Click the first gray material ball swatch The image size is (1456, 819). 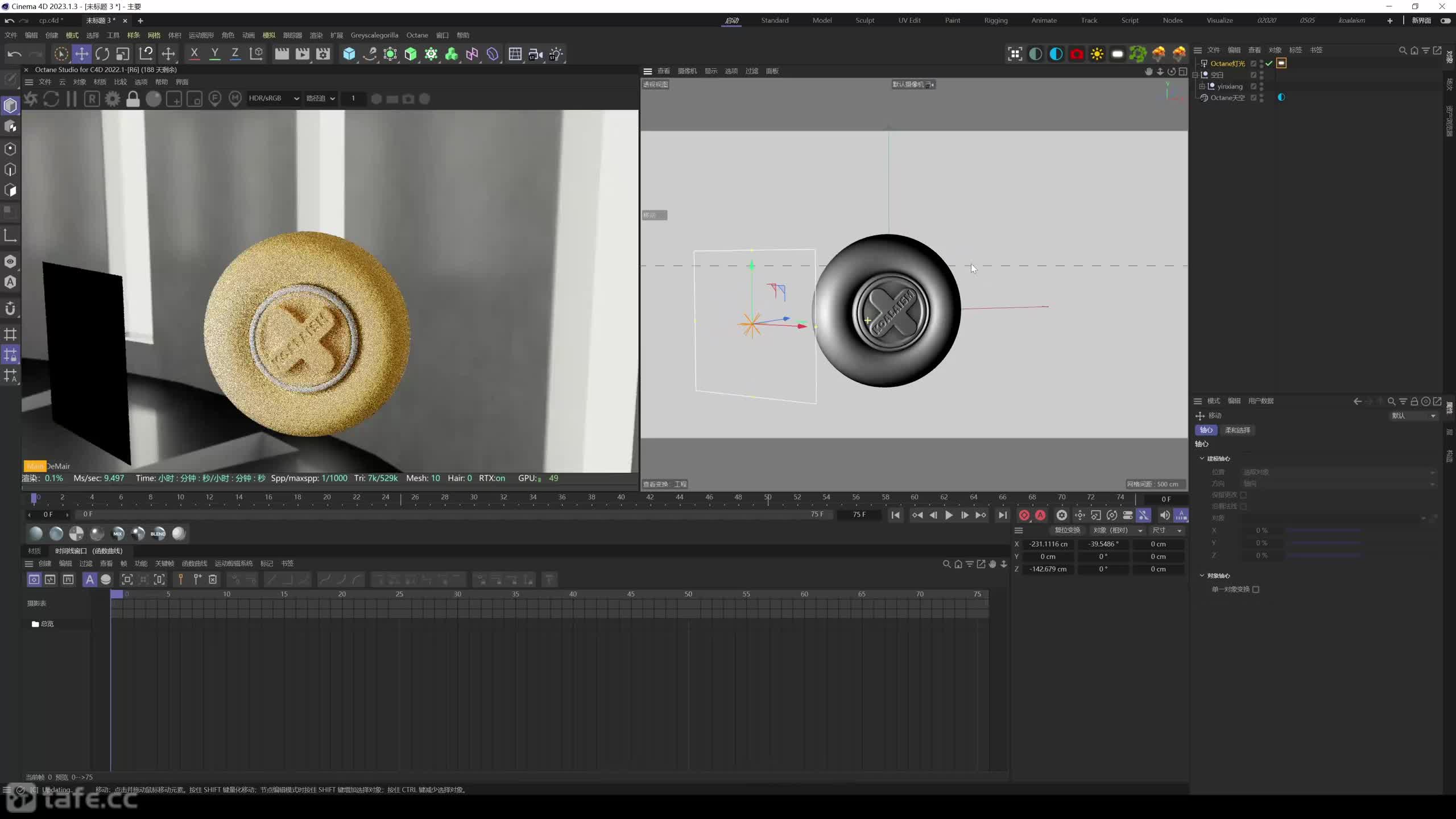36,533
